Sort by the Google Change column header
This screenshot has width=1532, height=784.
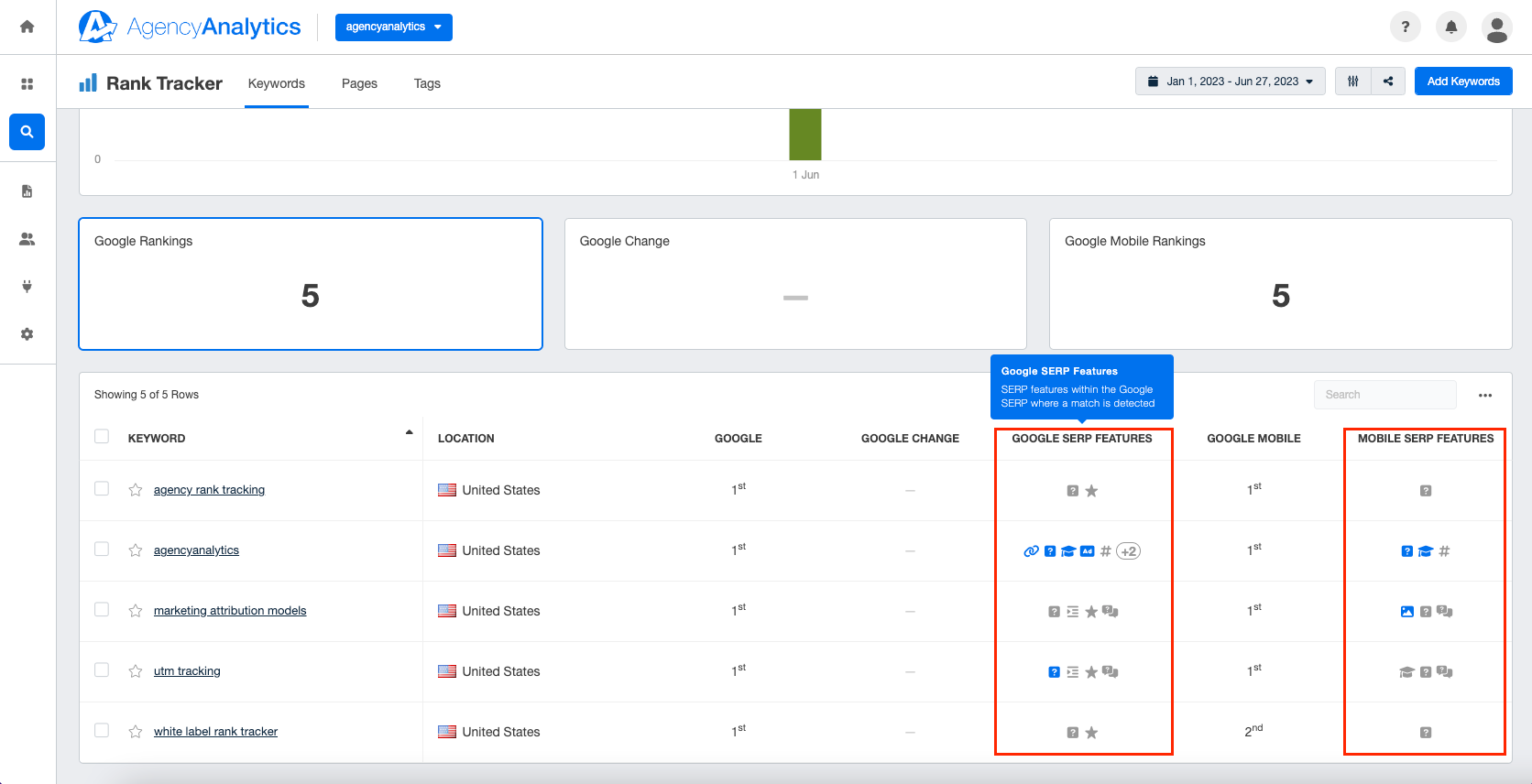point(910,439)
